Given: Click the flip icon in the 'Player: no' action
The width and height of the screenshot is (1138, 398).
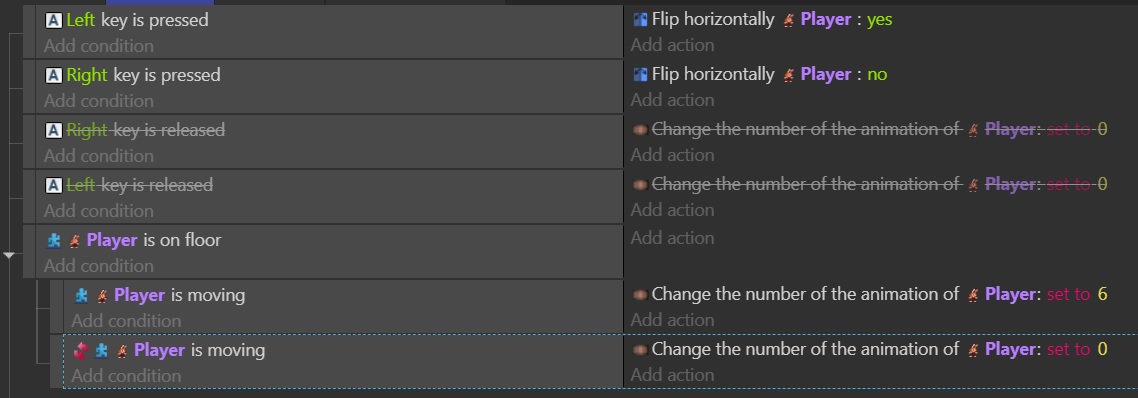Looking at the screenshot, I should click(640, 74).
